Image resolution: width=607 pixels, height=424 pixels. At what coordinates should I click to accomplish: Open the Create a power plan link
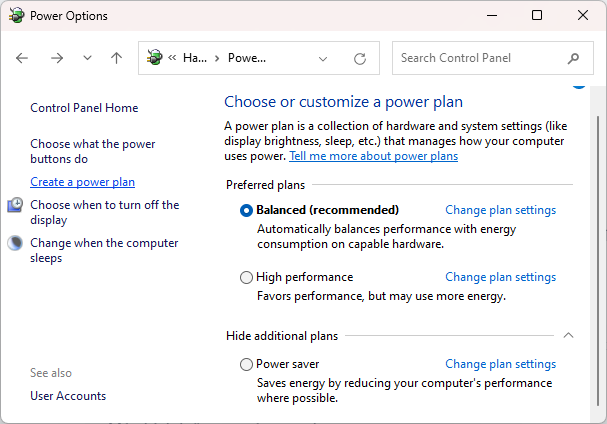coord(82,182)
